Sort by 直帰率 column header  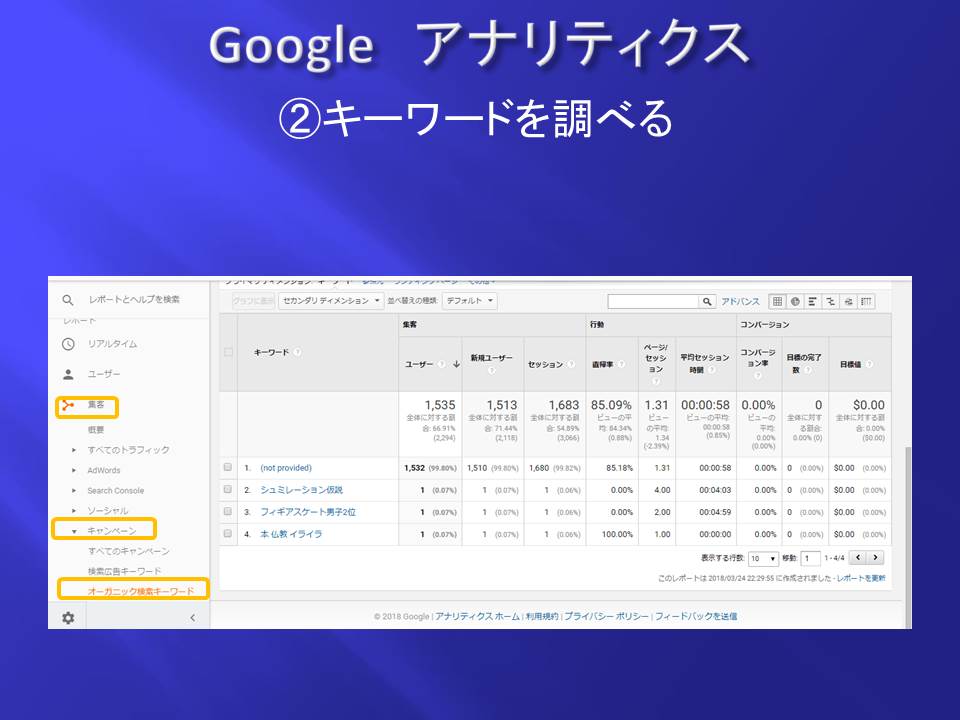[602, 364]
